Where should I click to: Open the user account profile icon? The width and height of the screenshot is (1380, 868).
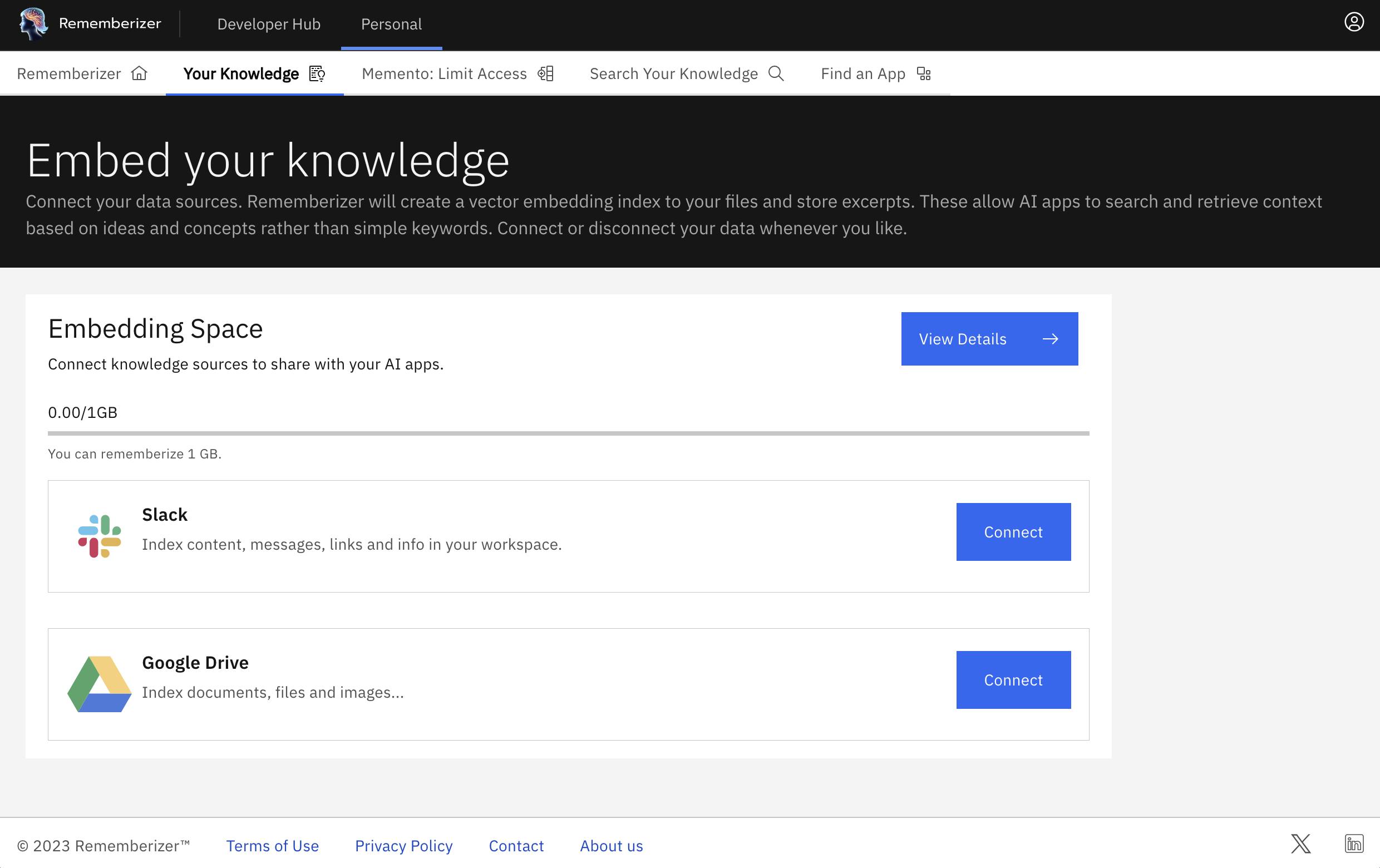(1354, 22)
